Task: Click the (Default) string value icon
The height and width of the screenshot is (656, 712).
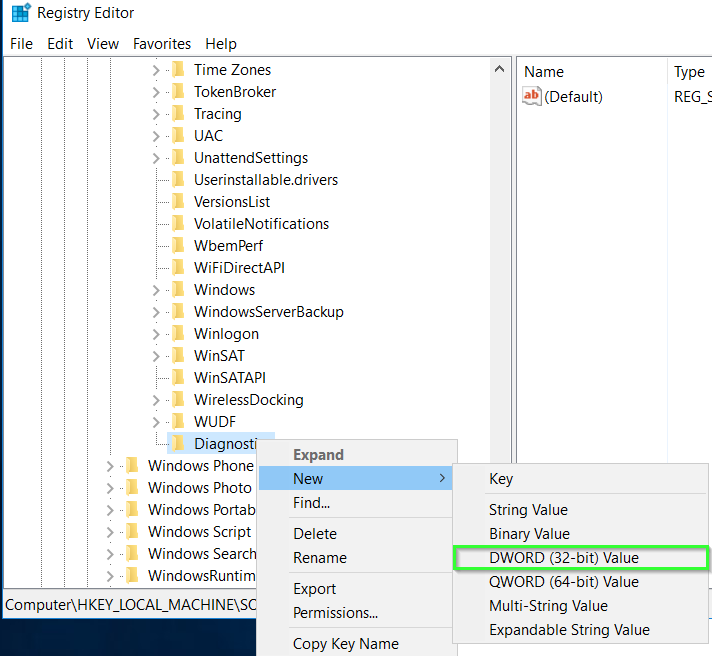Action: pos(532,97)
